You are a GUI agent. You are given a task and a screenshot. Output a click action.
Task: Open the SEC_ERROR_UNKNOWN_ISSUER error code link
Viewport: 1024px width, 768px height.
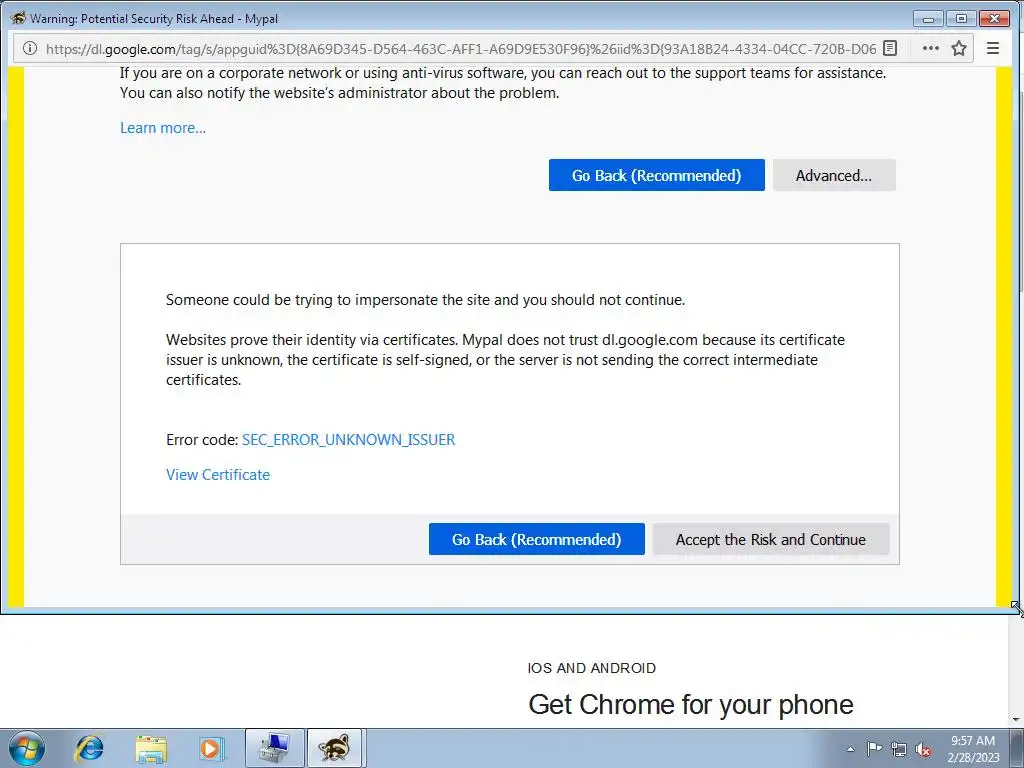(x=348, y=440)
